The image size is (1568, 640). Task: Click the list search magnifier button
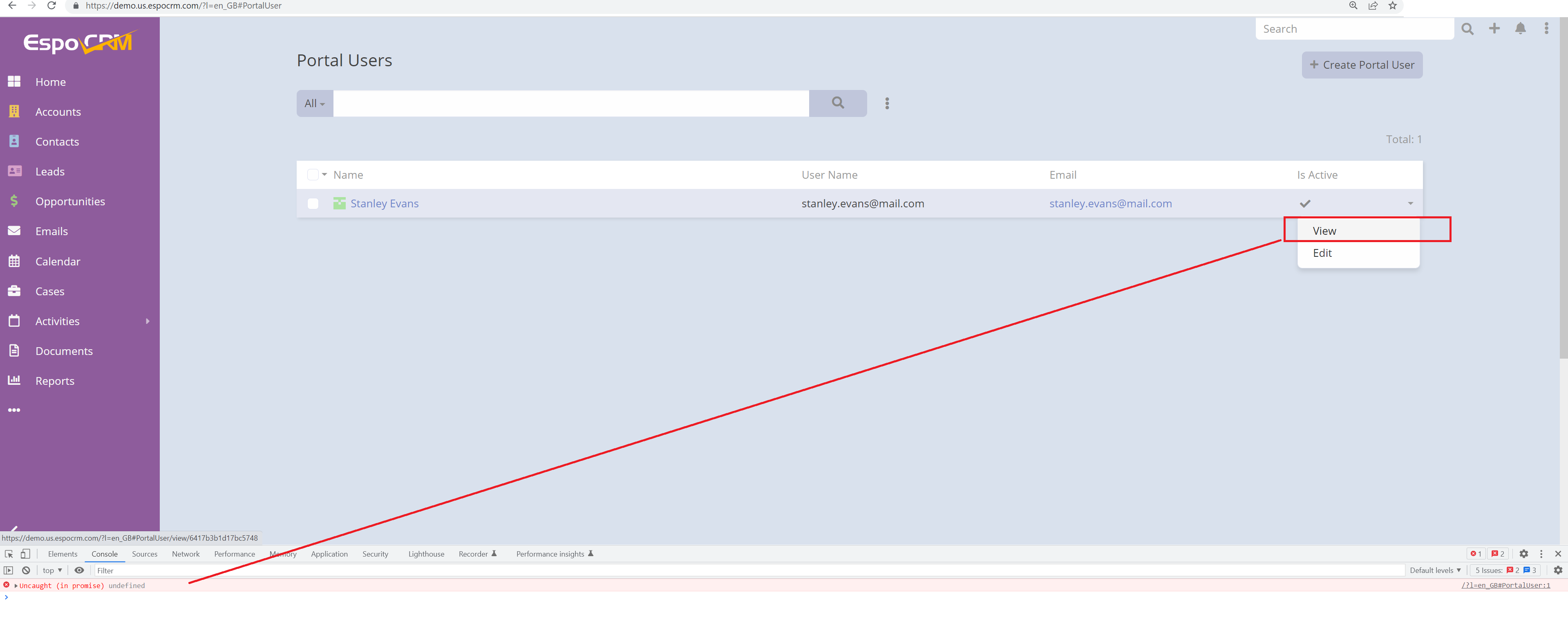click(838, 103)
